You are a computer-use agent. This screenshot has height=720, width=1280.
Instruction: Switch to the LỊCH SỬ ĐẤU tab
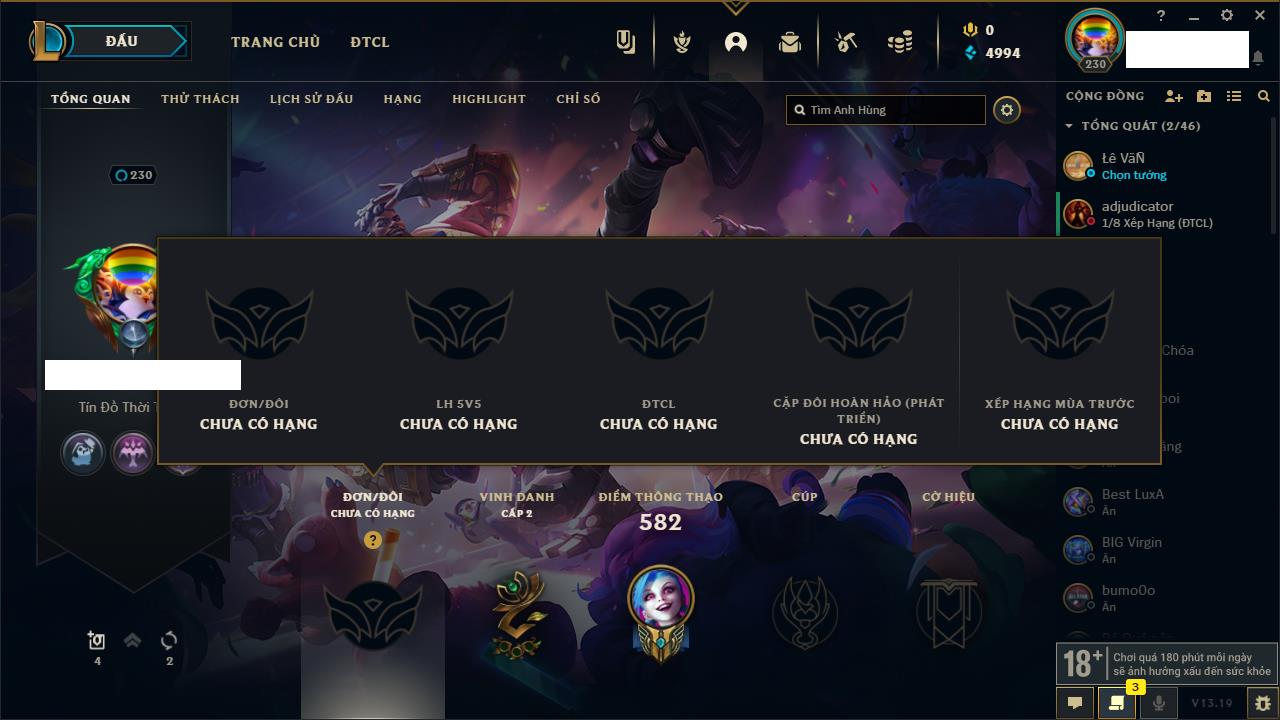311,99
